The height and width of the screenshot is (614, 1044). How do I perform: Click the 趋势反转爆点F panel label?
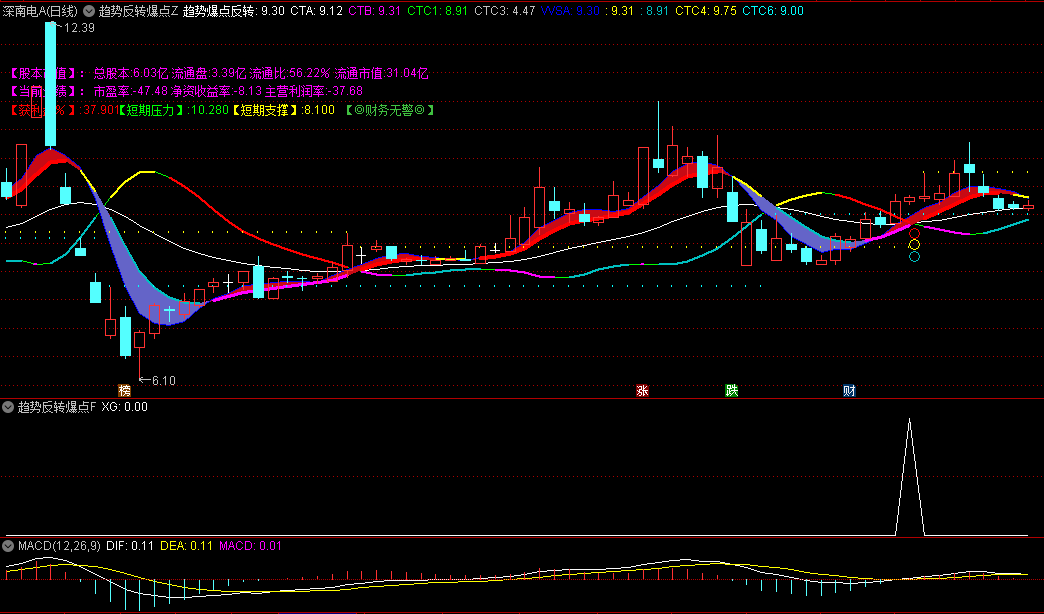(x=56, y=407)
